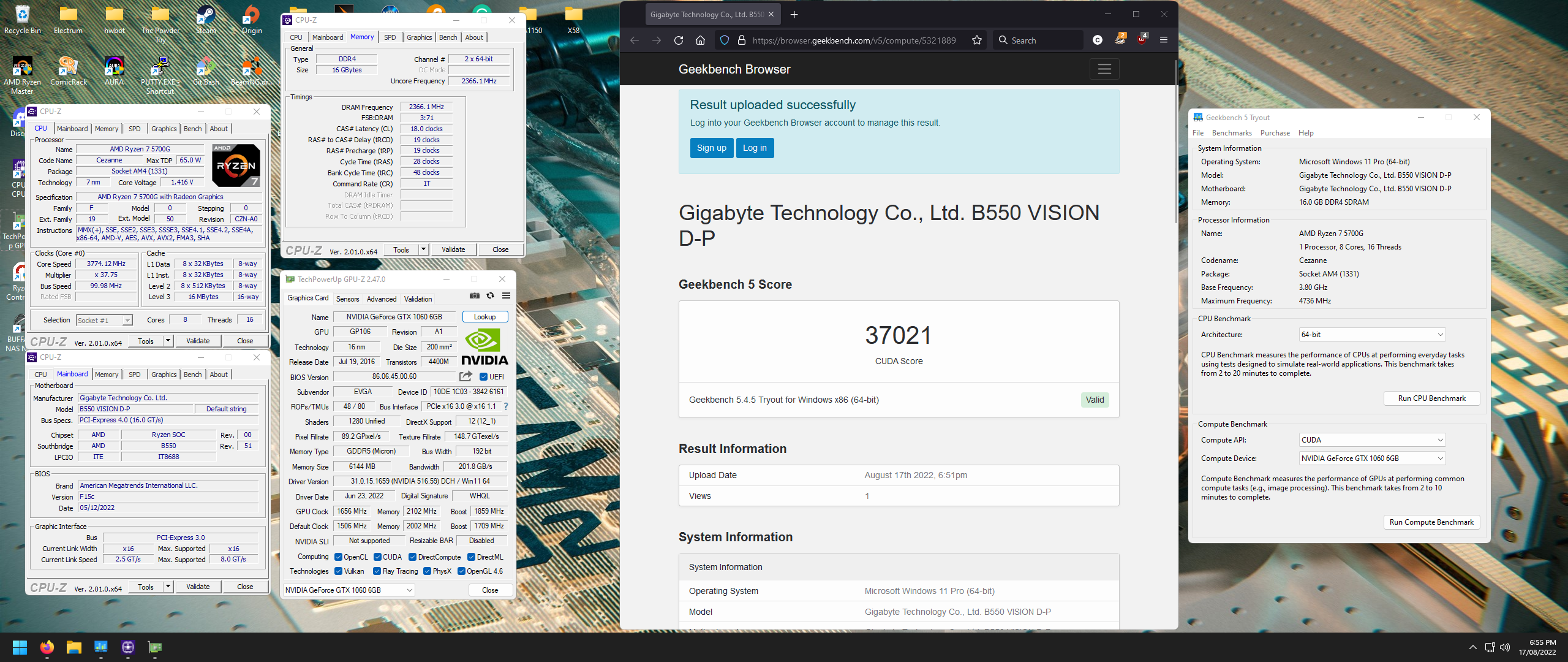The image size is (1568, 662).
Task: Toggle the Geekbench Browser navigation menu icon
Action: 1104,69
